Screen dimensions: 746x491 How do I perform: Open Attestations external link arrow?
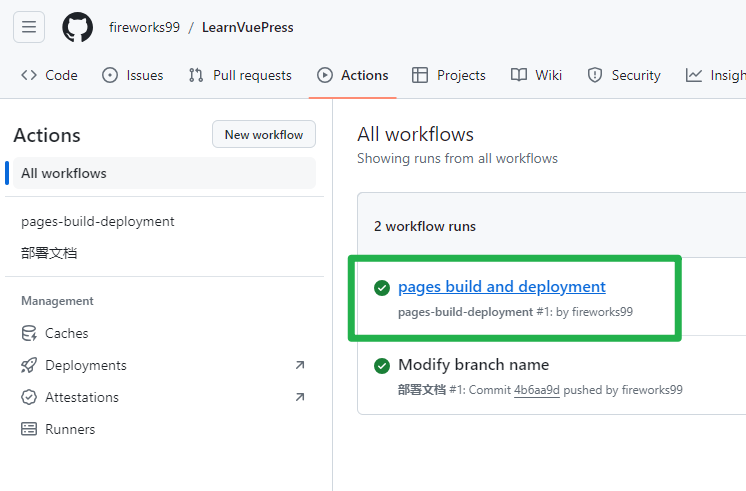(300, 397)
